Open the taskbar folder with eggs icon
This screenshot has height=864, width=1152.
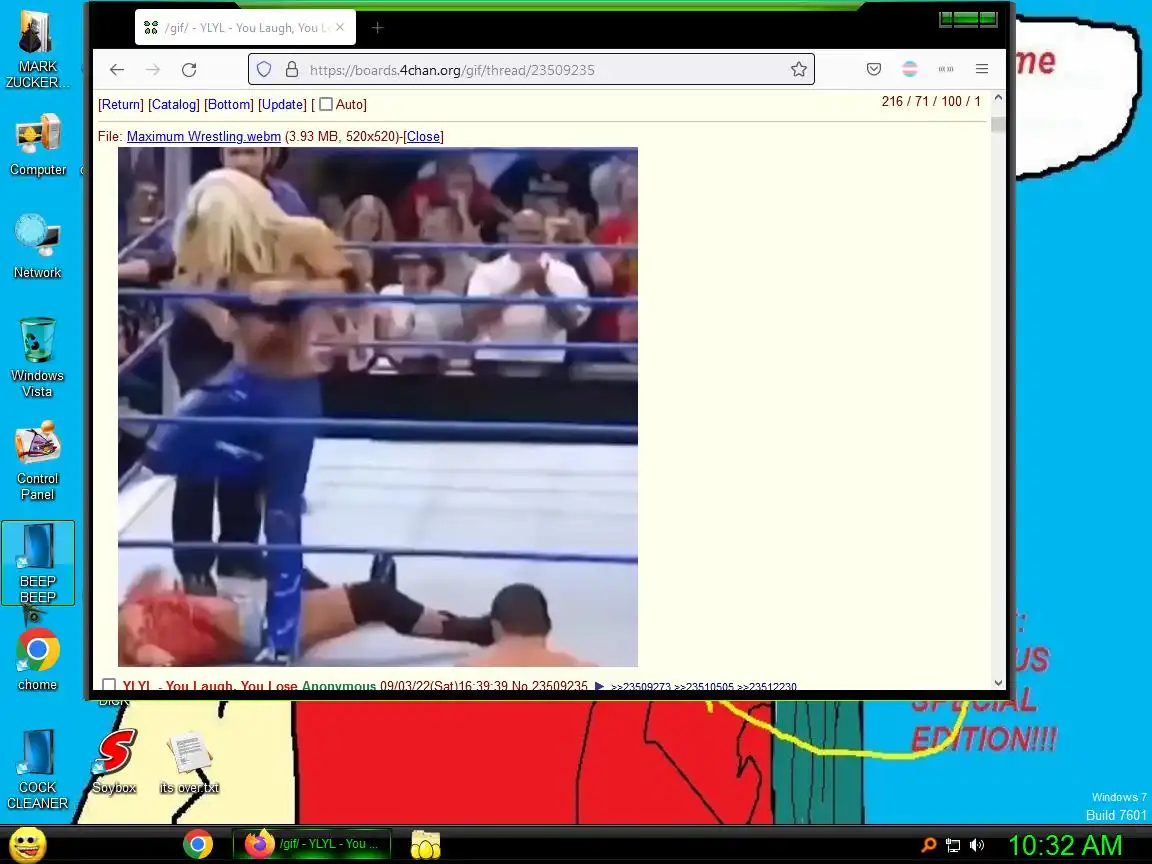(x=425, y=845)
